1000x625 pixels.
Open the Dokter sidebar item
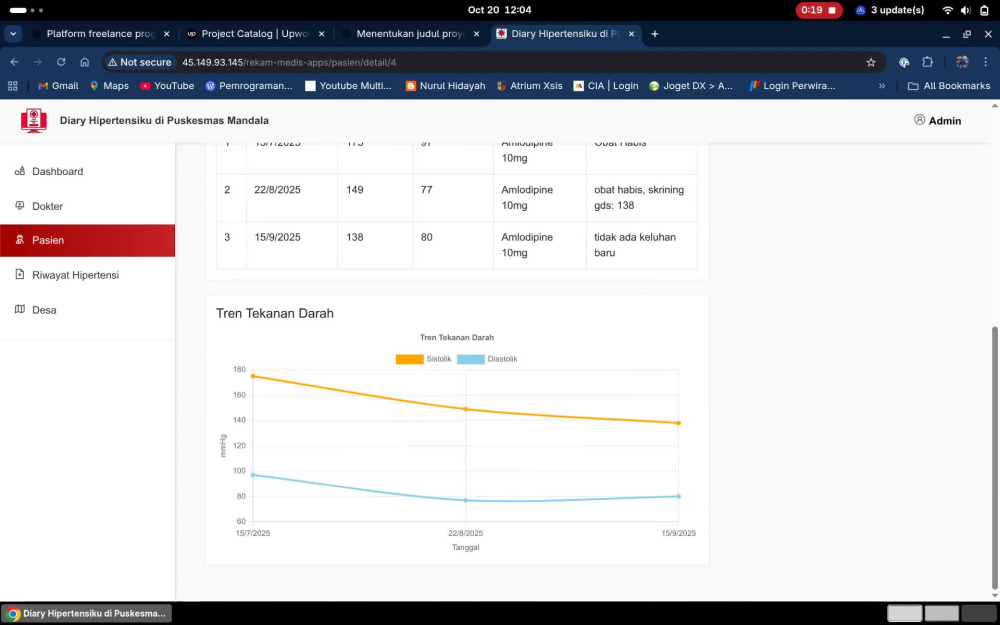87,206
